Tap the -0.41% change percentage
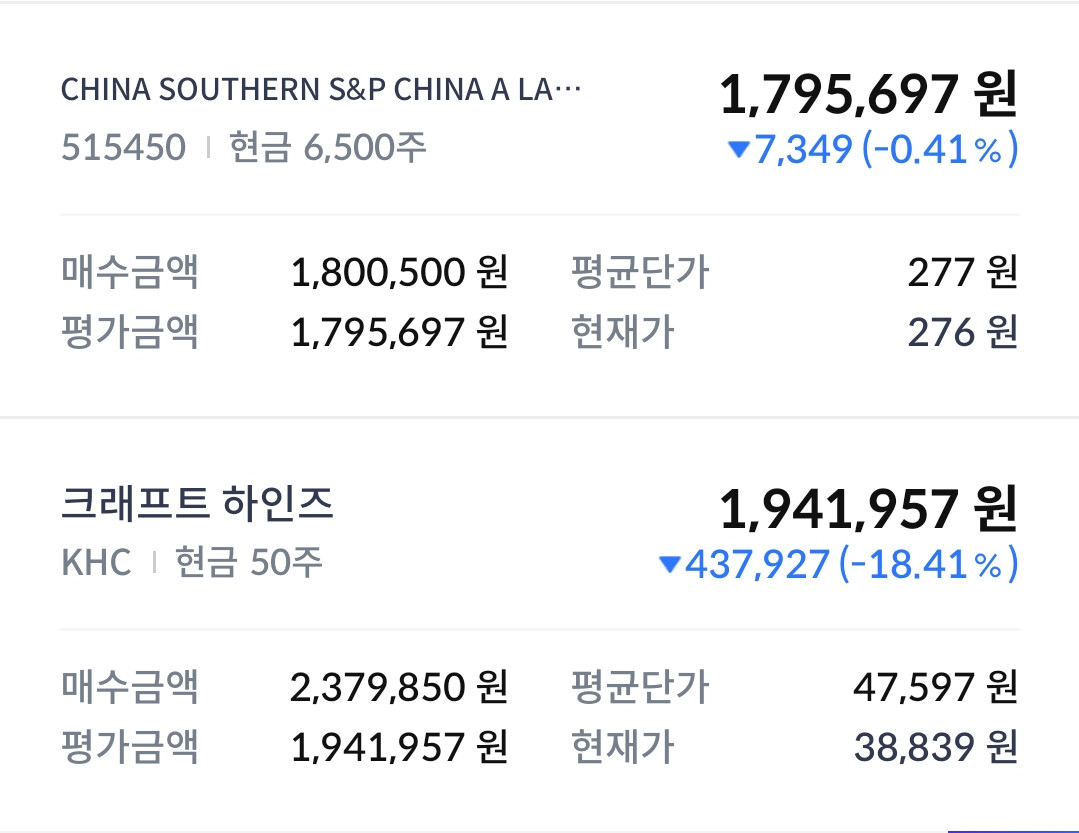Screen dimensions: 1079x833 pyautogui.click(x=940, y=150)
